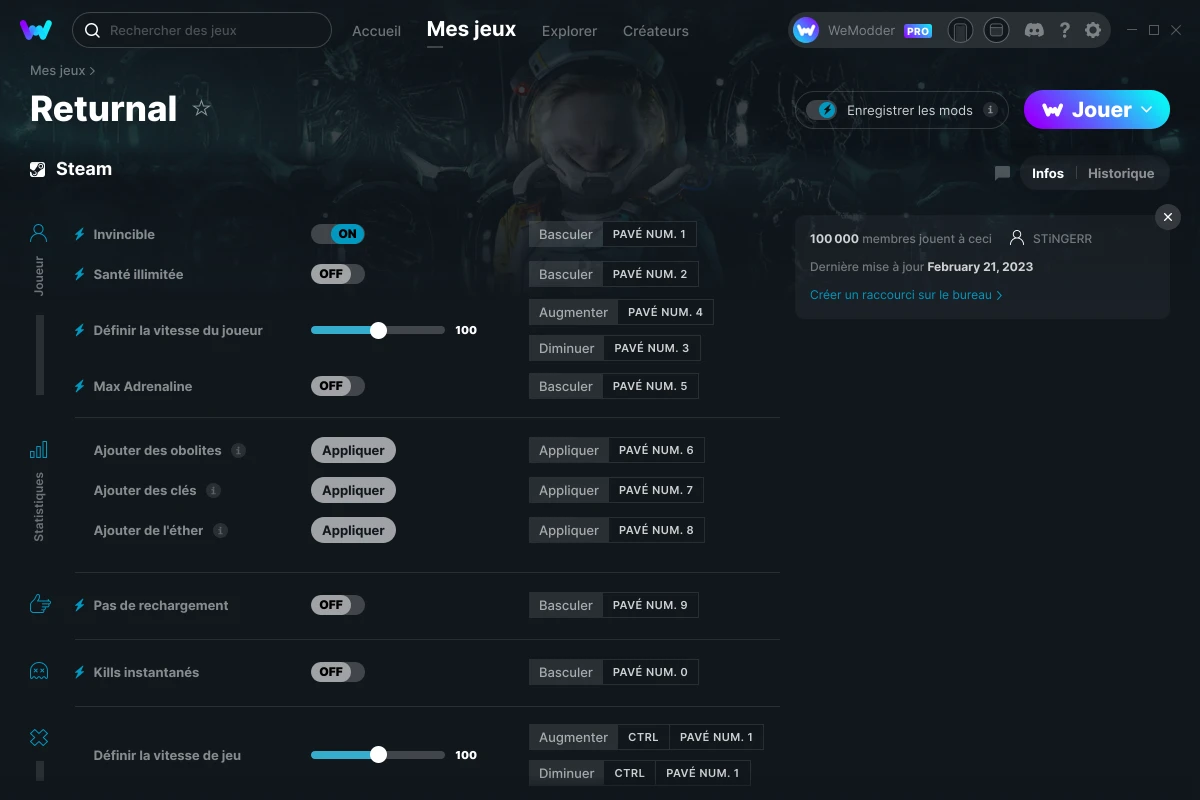The image size is (1200, 800).
Task: Click the STiNGERR author user icon
Action: click(x=1017, y=239)
